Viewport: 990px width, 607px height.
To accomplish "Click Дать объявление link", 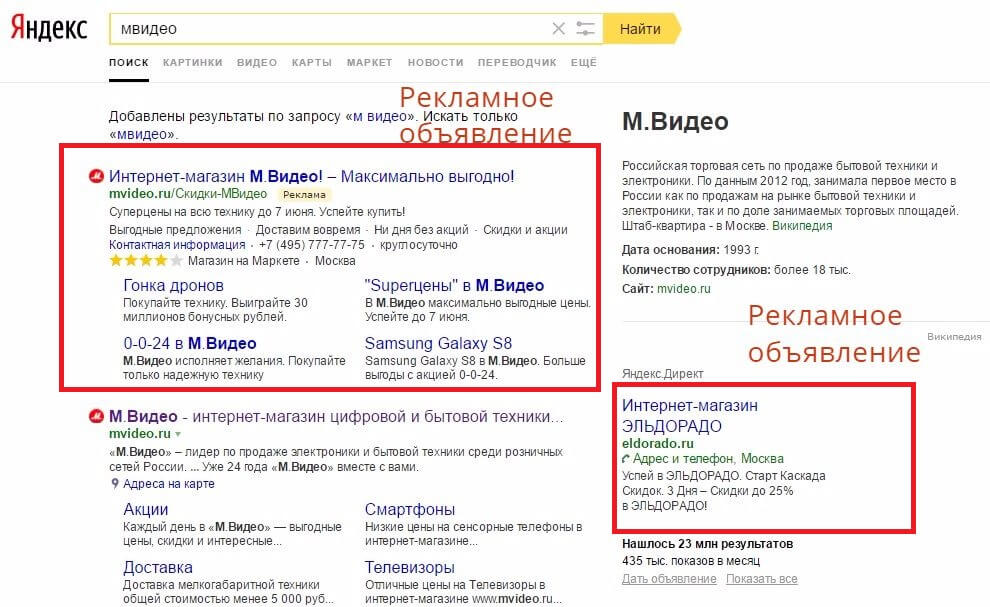I will tap(669, 579).
